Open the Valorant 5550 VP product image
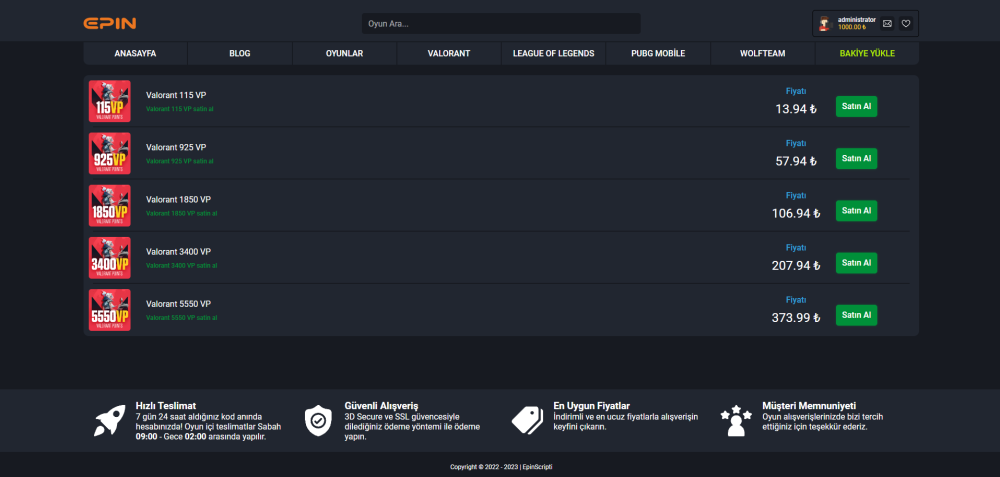 110,311
